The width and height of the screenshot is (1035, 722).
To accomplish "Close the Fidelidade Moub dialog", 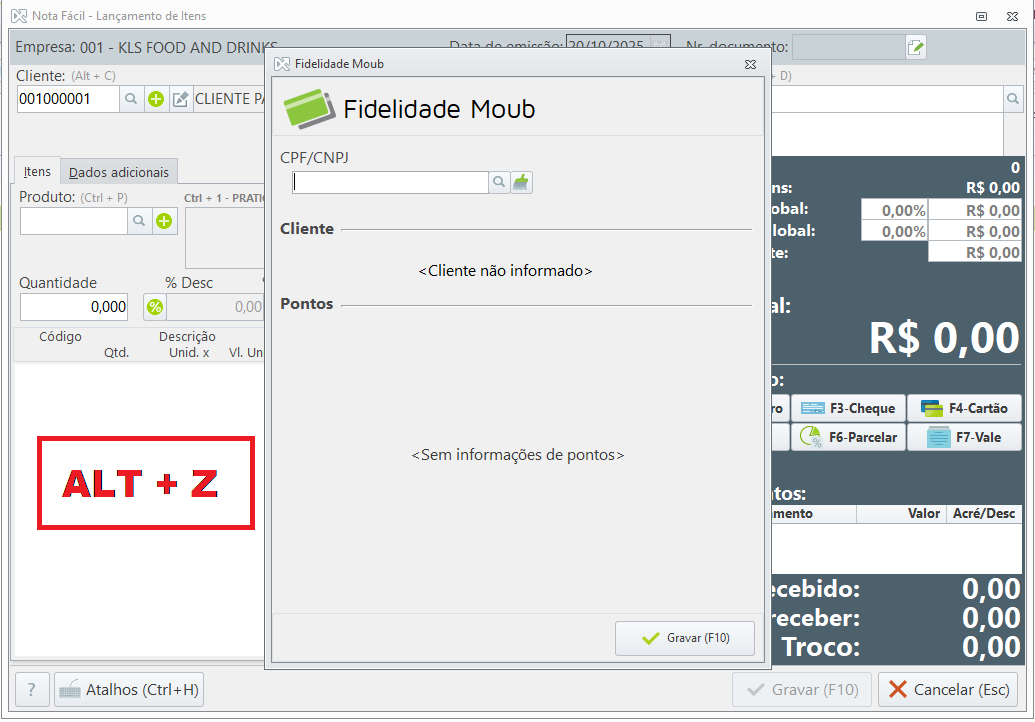I will point(750,64).
